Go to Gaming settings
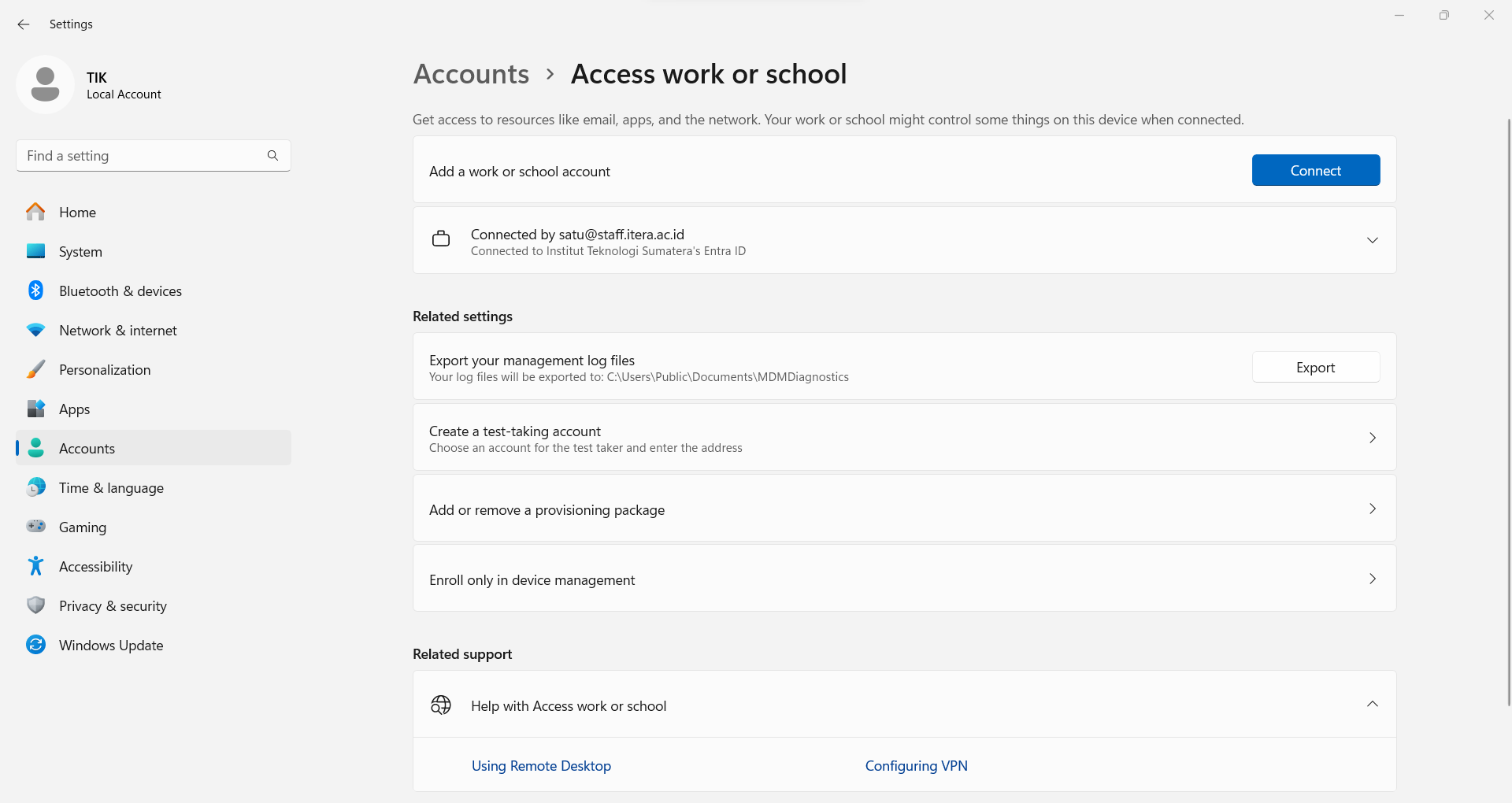 pyautogui.click(x=154, y=527)
